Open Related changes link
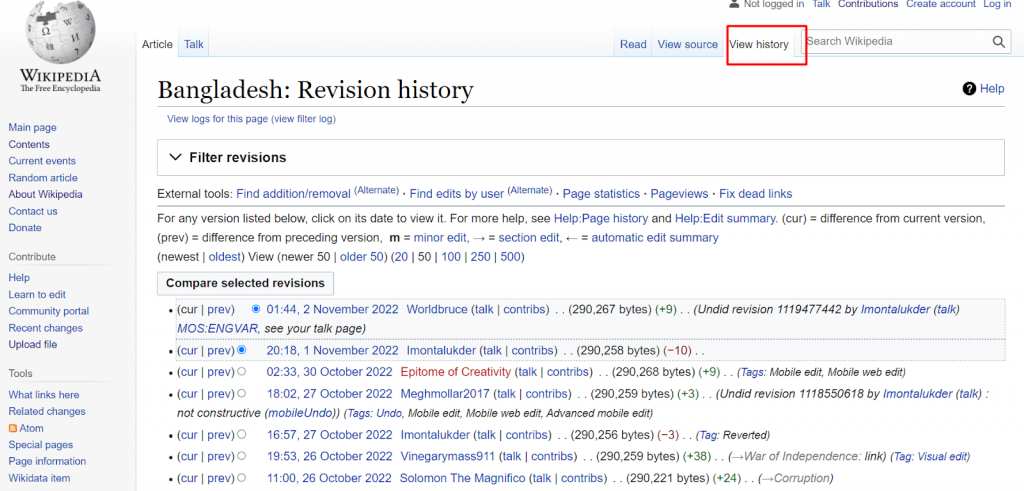This screenshot has height=491, width=1024. pyautogui.click(x=47, y=411)
